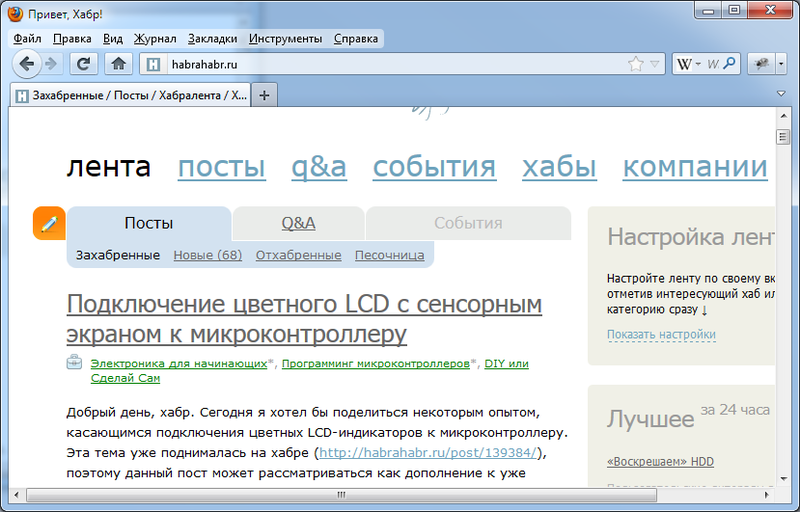
Task: Open the Файл menu
Action: click(28, 39)
